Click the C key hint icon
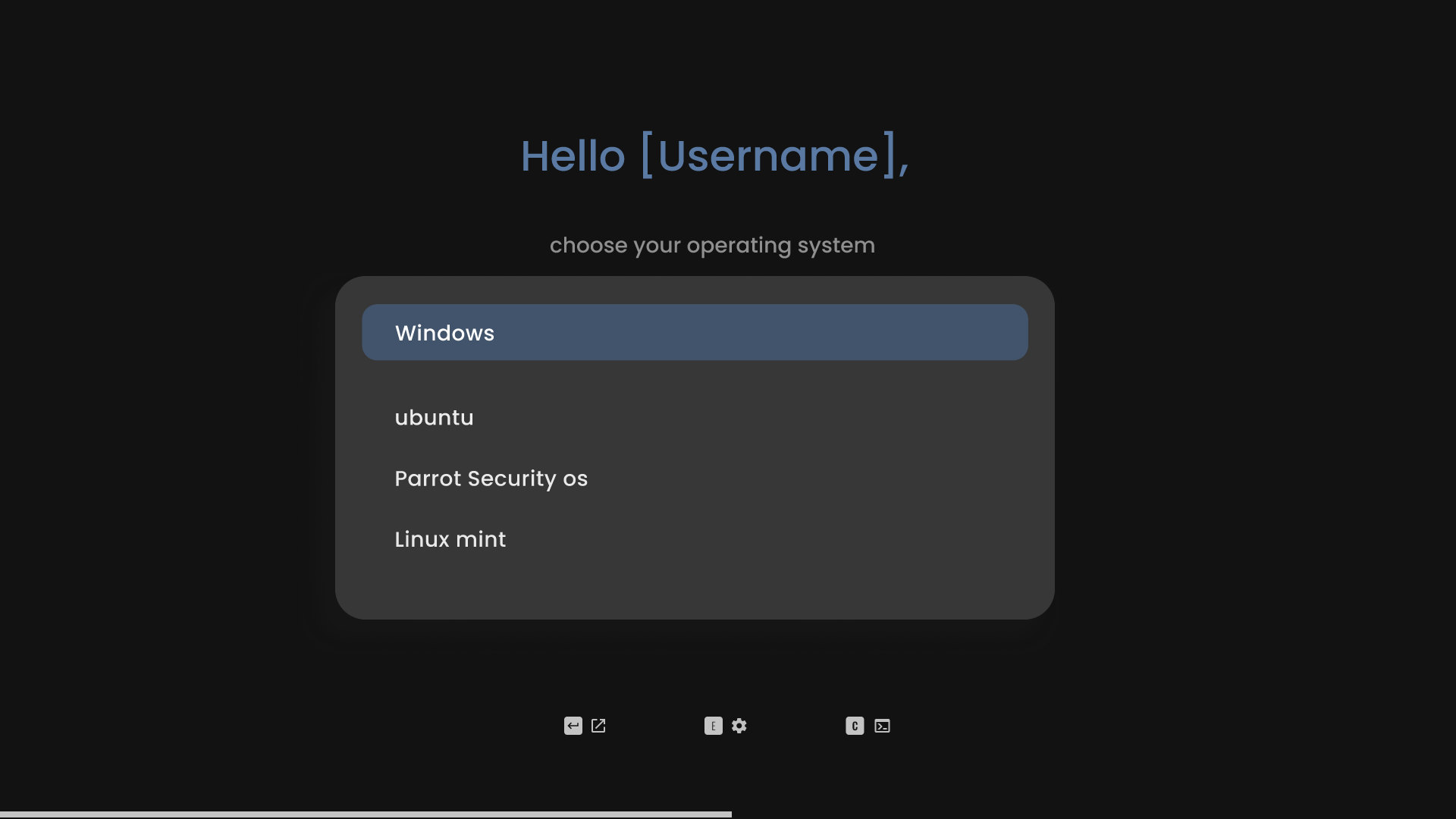Screen dimensions: 1456x819 point(855,726)
